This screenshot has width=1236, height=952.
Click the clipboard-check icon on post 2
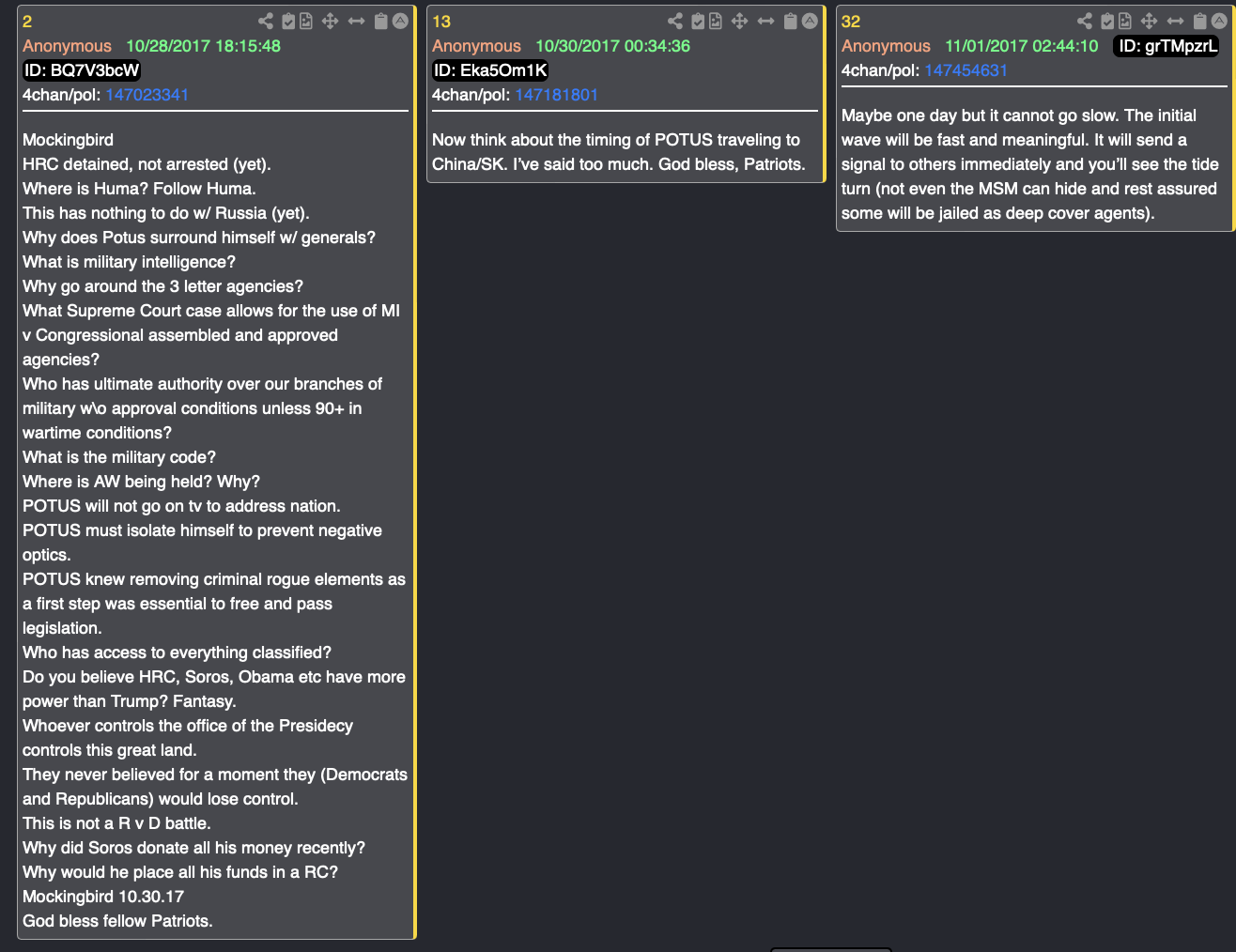click(289, 21)
